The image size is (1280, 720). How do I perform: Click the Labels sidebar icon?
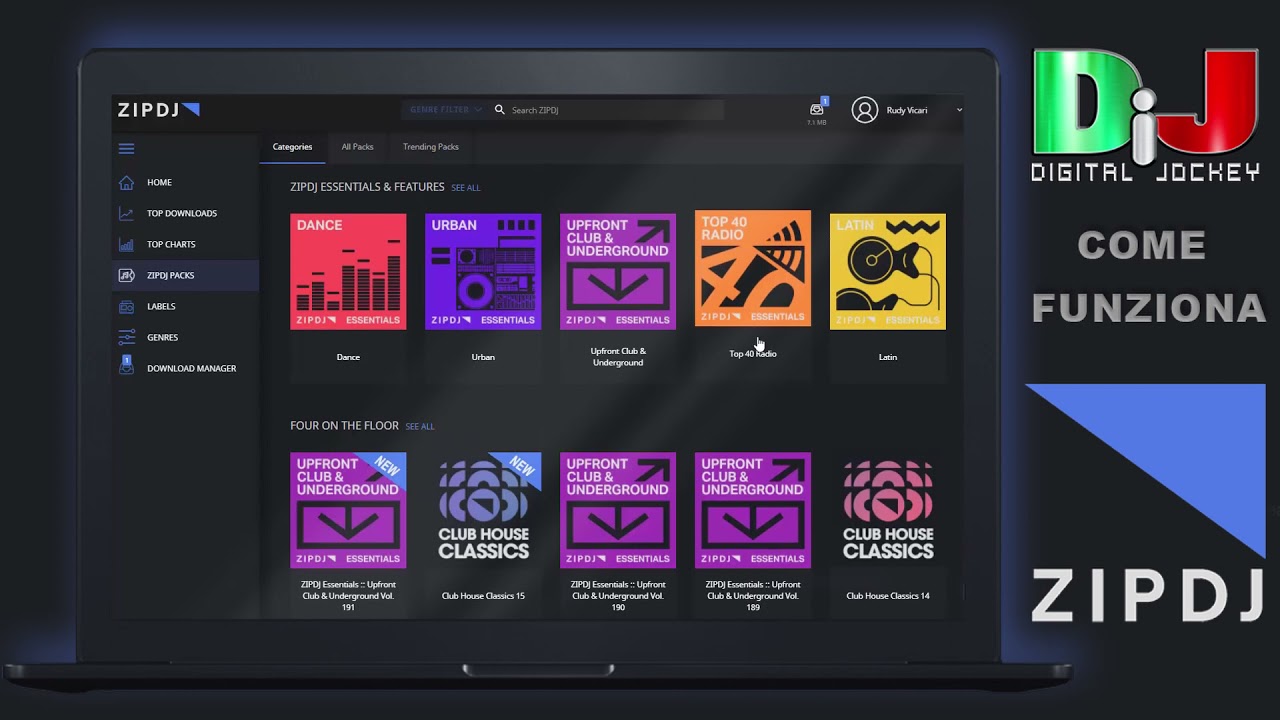coord(126,306)
